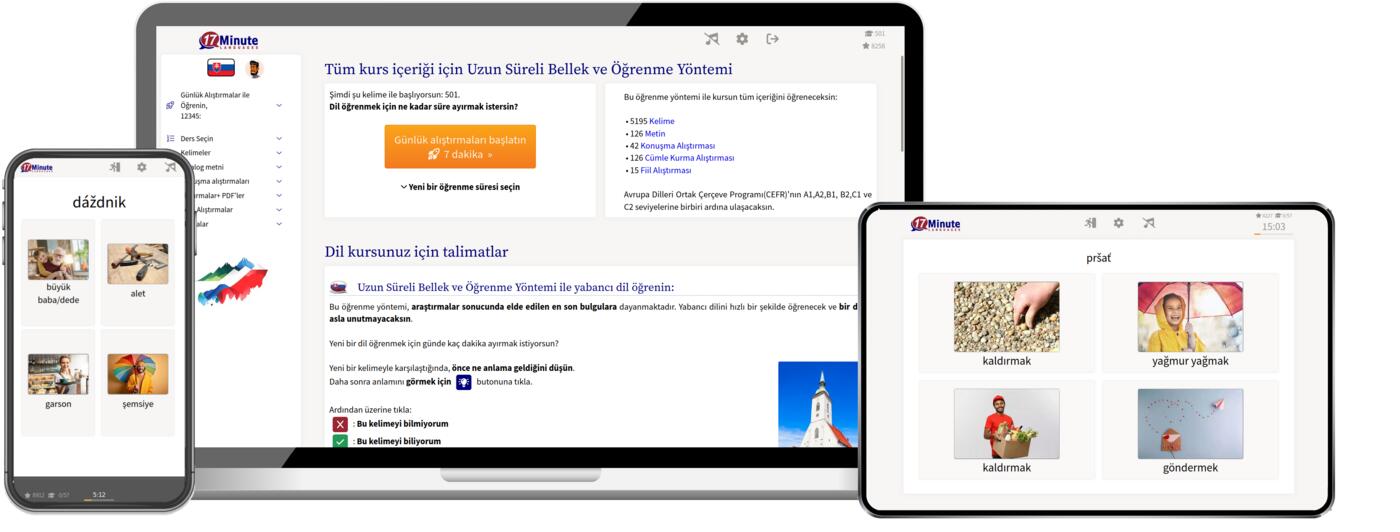Expand the Dialog metni sidebar chevron
The height and width of the screenshot is (532, 1400).
tap(279, 167)
